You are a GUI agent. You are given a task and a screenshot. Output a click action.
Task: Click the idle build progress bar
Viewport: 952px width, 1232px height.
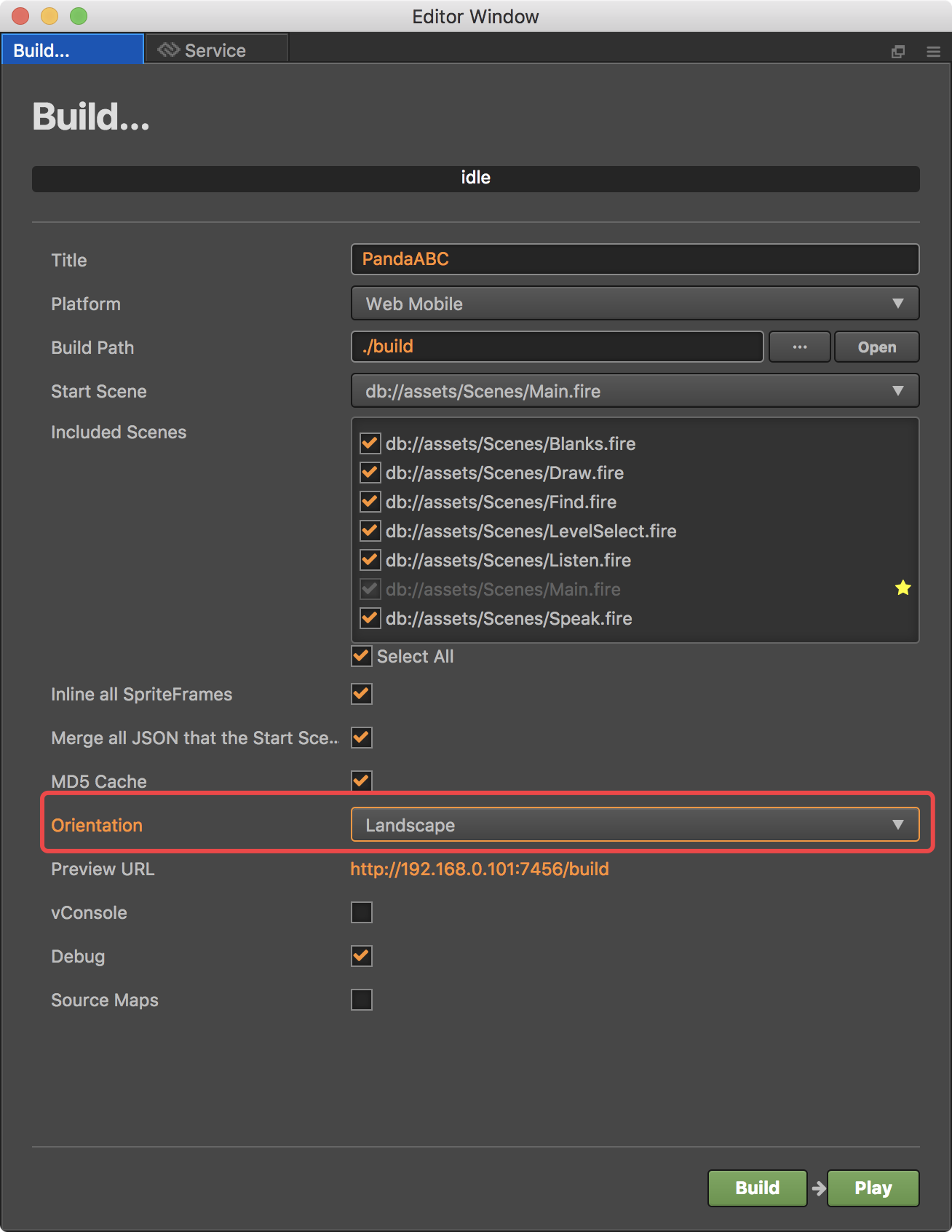pyautogui.click(x=475, y=178)
